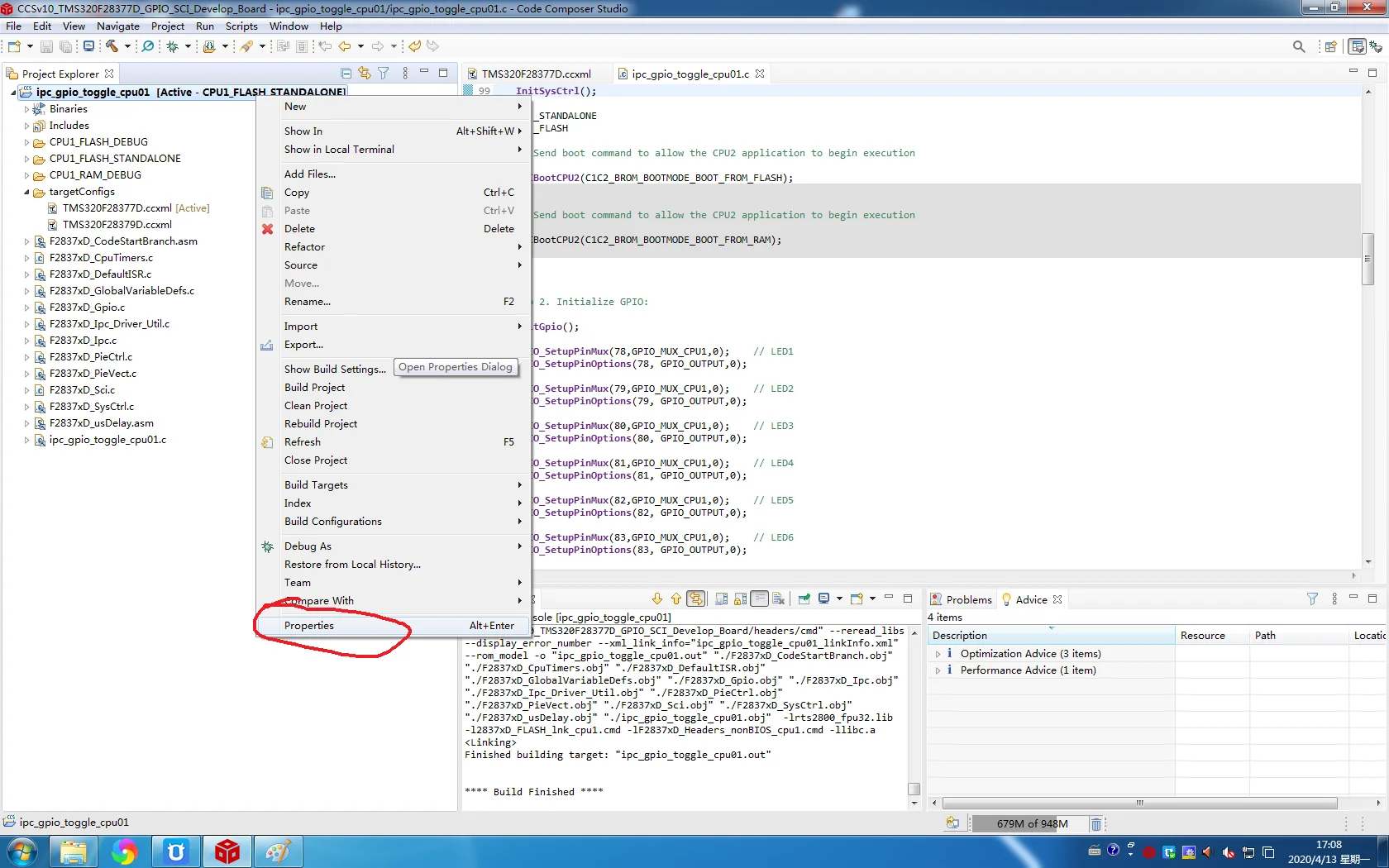Select F2837xD_Gpio.c in project tree
This screenshot has width=1389, height=868.
pos(87,308)
